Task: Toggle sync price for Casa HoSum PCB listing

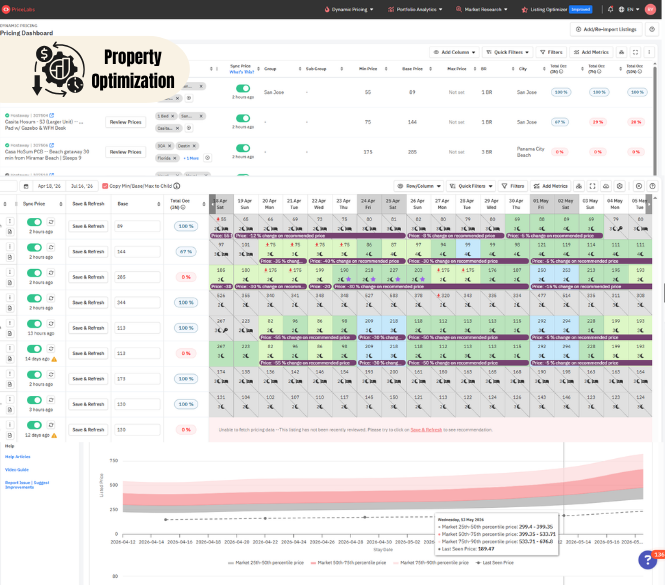Action: (243, 148)
